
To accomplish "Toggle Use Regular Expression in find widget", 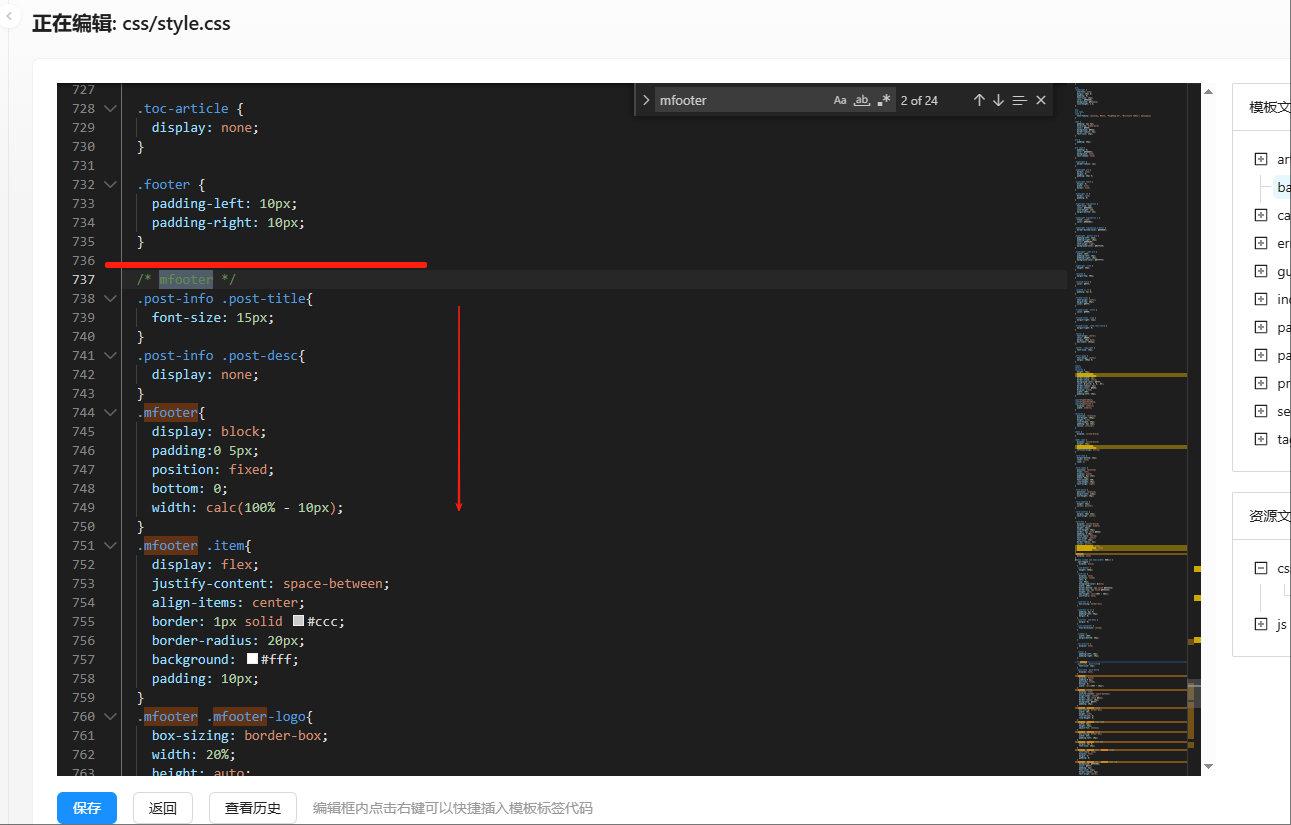I will tap(884, 100).
